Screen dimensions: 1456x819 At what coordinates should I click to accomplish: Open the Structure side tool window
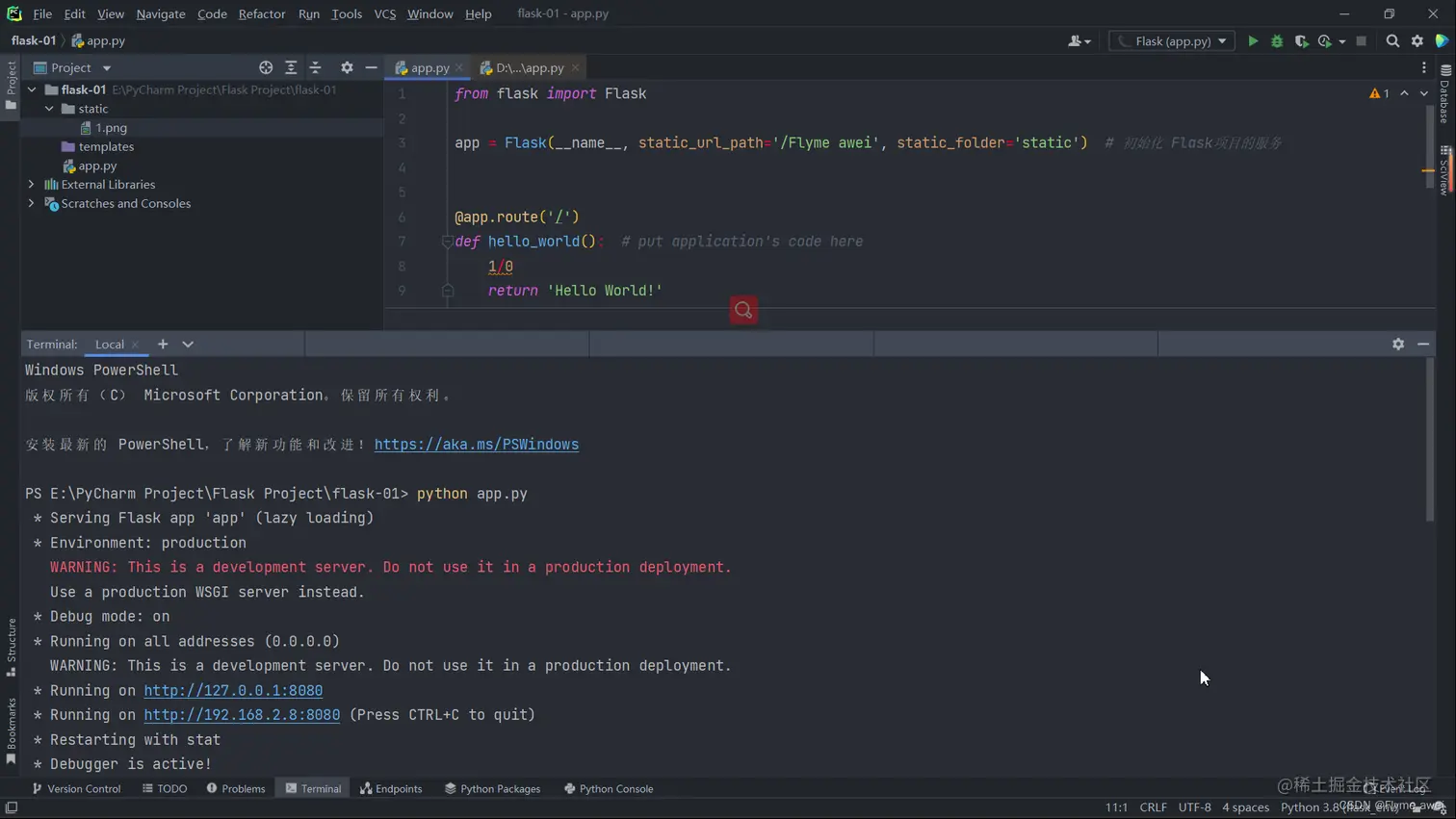[x=11, y=647]
